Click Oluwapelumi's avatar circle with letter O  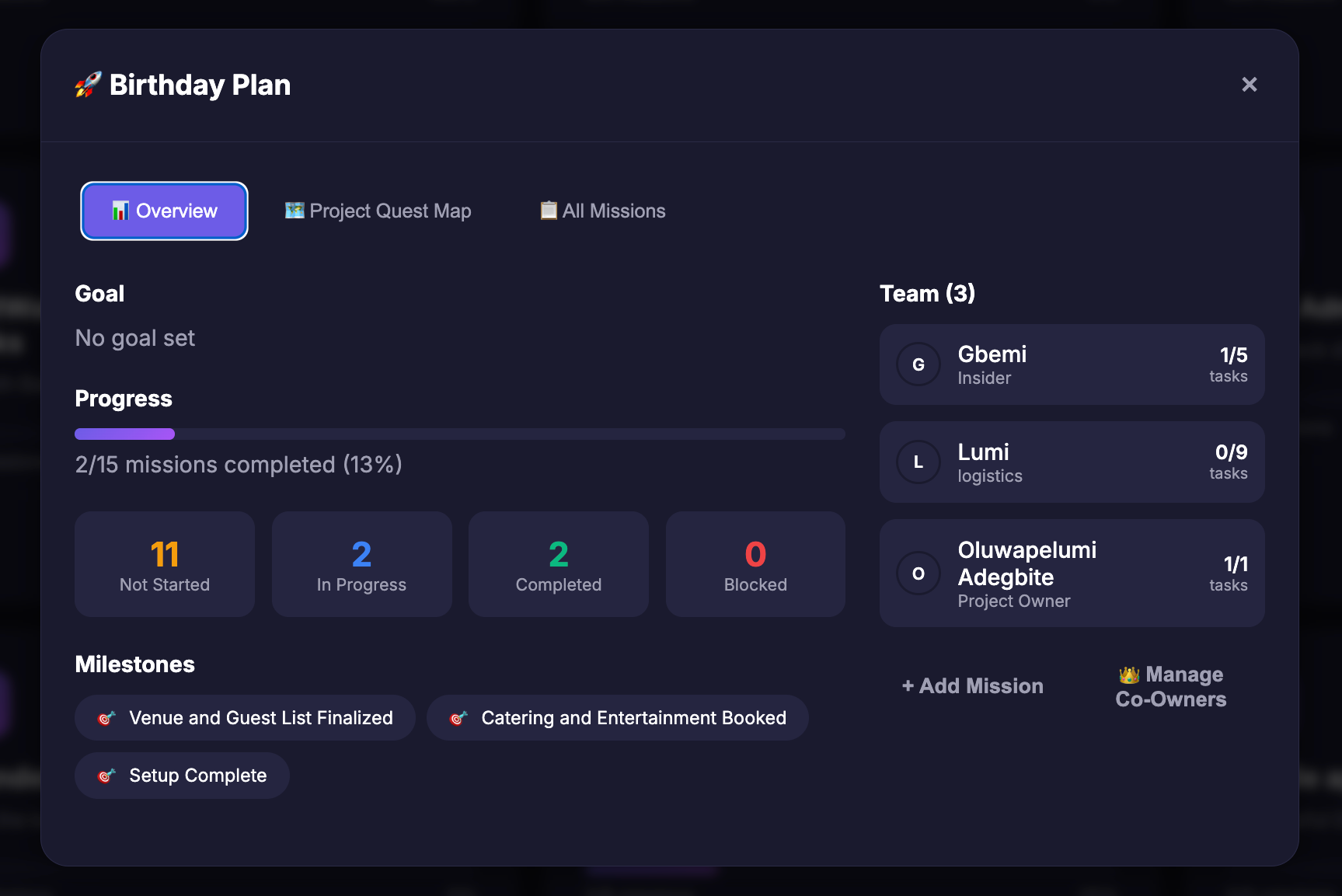pos(918,574)
